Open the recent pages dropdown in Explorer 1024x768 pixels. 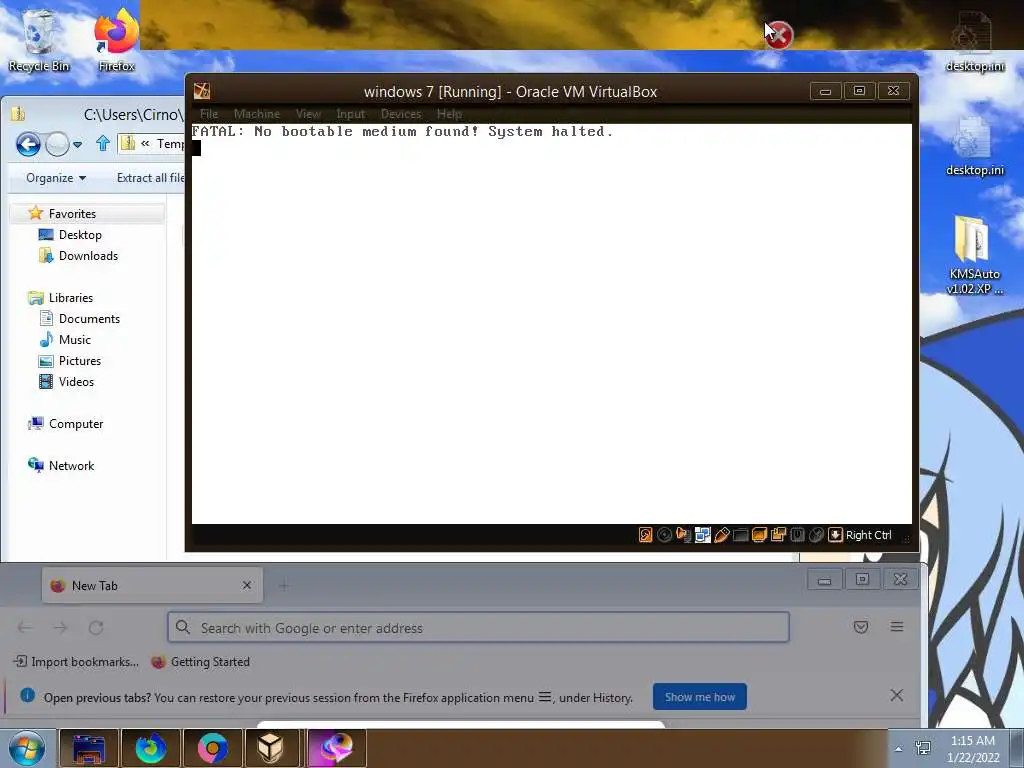tap(77, 144)
